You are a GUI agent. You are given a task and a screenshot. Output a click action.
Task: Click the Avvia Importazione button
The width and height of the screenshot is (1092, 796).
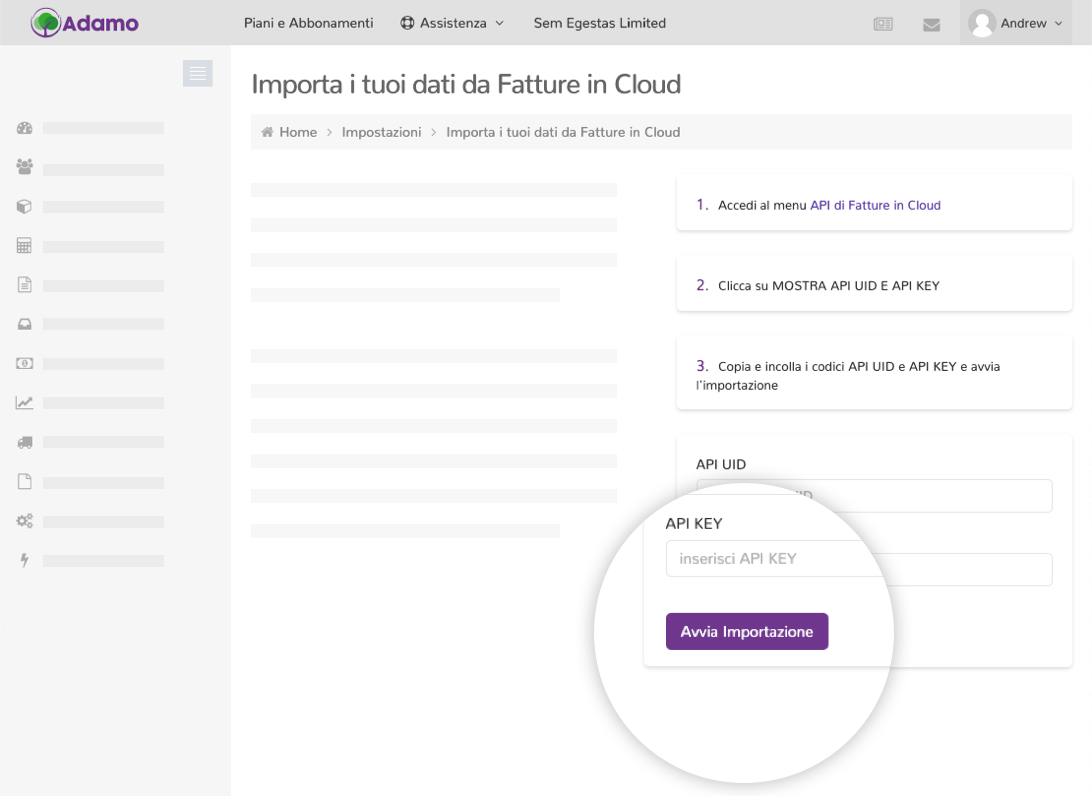tap(747, 631)
